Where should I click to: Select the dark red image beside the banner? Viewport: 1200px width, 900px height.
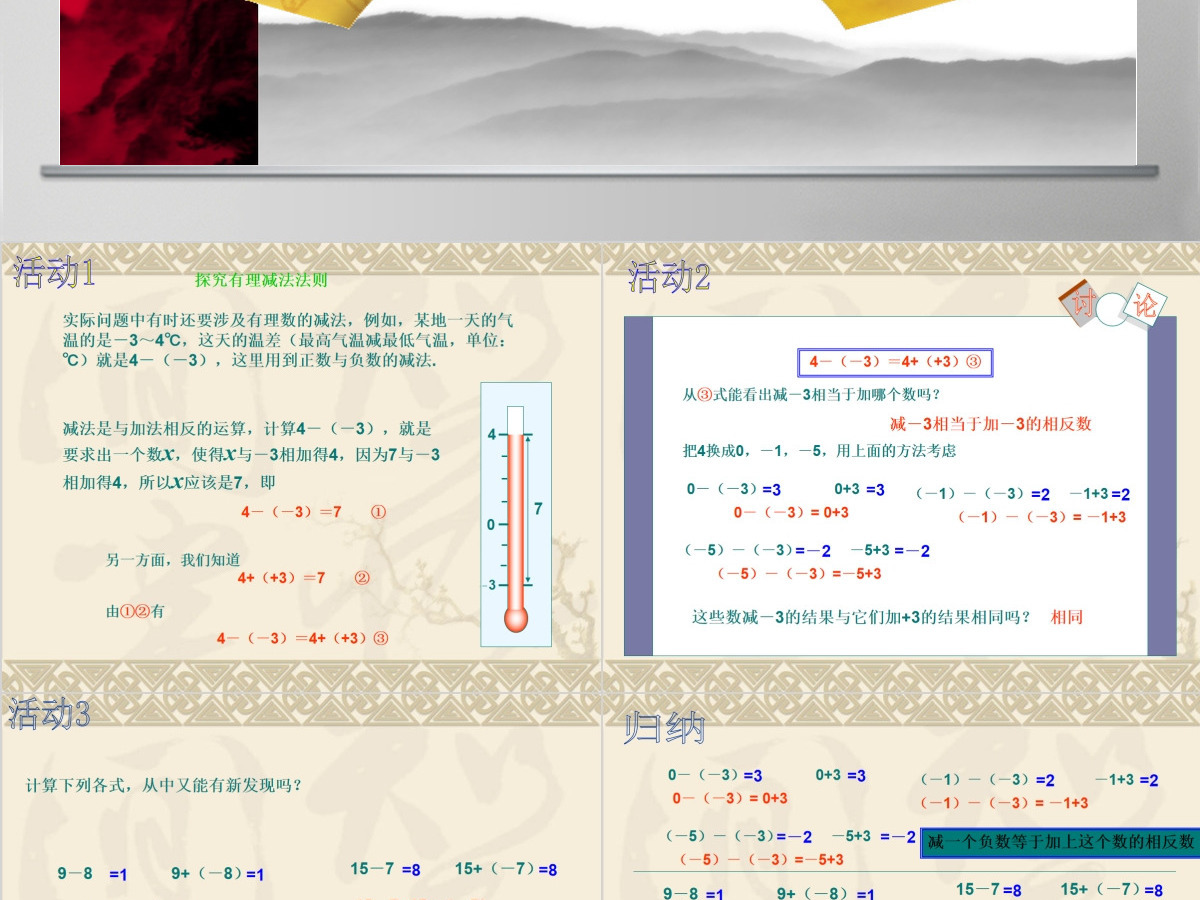coord(159,82)
